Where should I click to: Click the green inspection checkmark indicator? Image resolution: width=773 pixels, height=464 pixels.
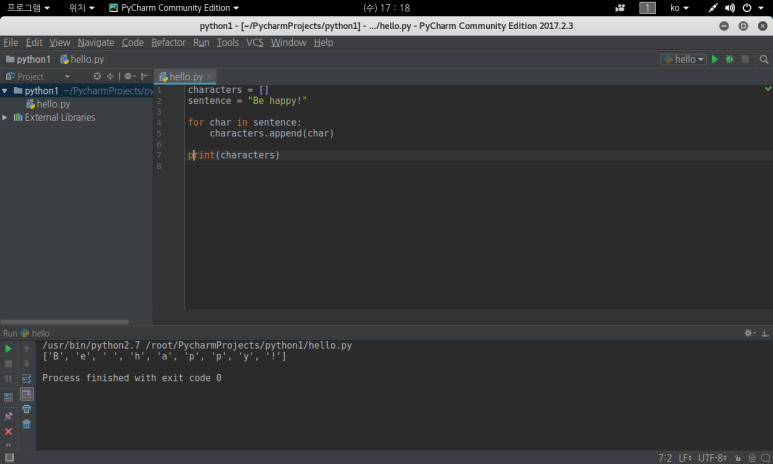point(768,89)
